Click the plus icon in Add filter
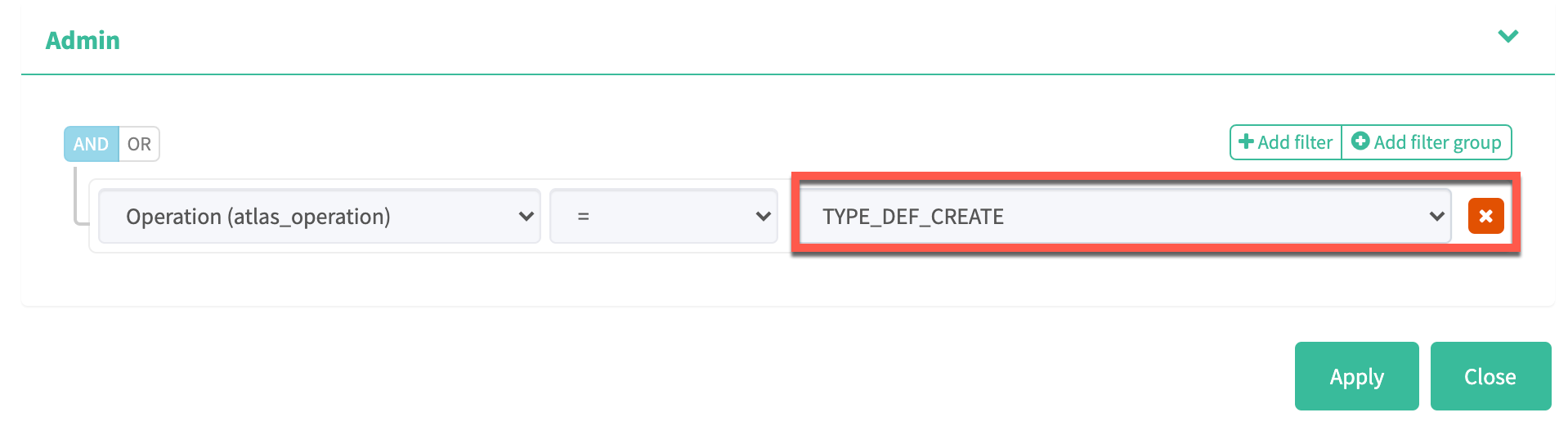 pos(1246,142)
